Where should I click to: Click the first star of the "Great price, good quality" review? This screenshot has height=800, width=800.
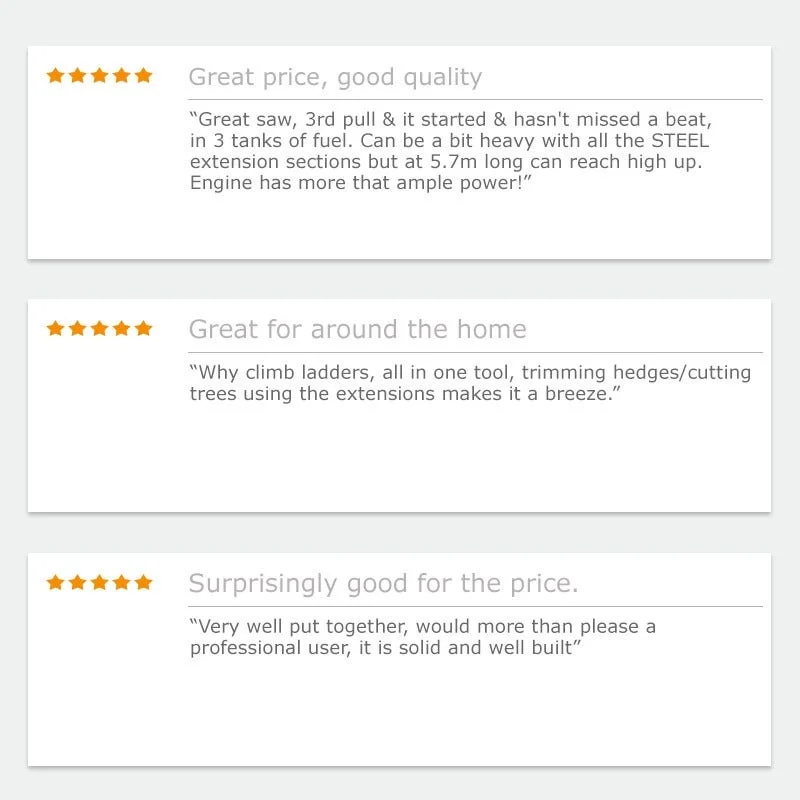coord(56,75)
